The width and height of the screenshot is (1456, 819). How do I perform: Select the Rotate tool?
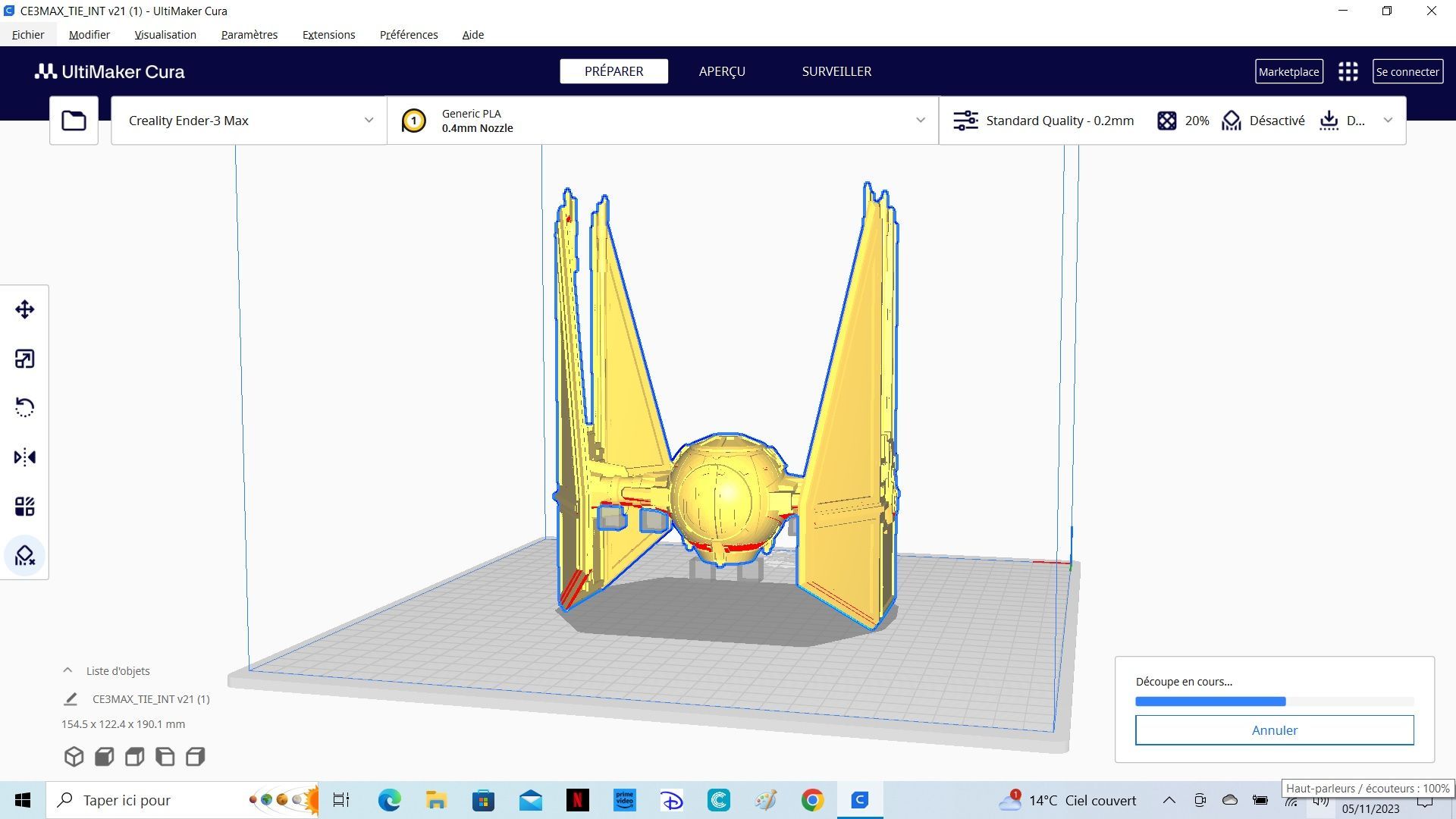click(x=24, y=408)
